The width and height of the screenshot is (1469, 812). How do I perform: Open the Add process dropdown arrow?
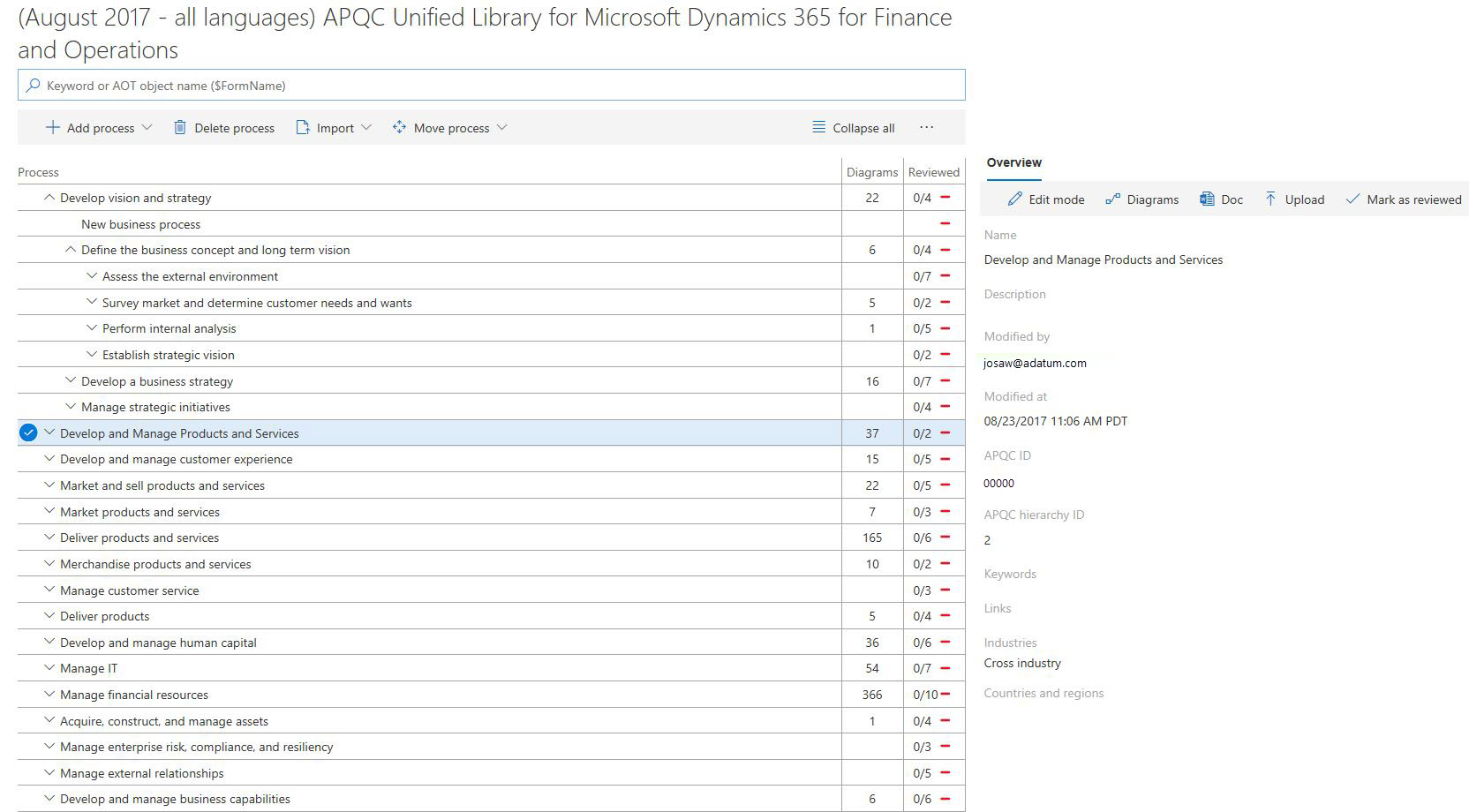tap(148, 127)
